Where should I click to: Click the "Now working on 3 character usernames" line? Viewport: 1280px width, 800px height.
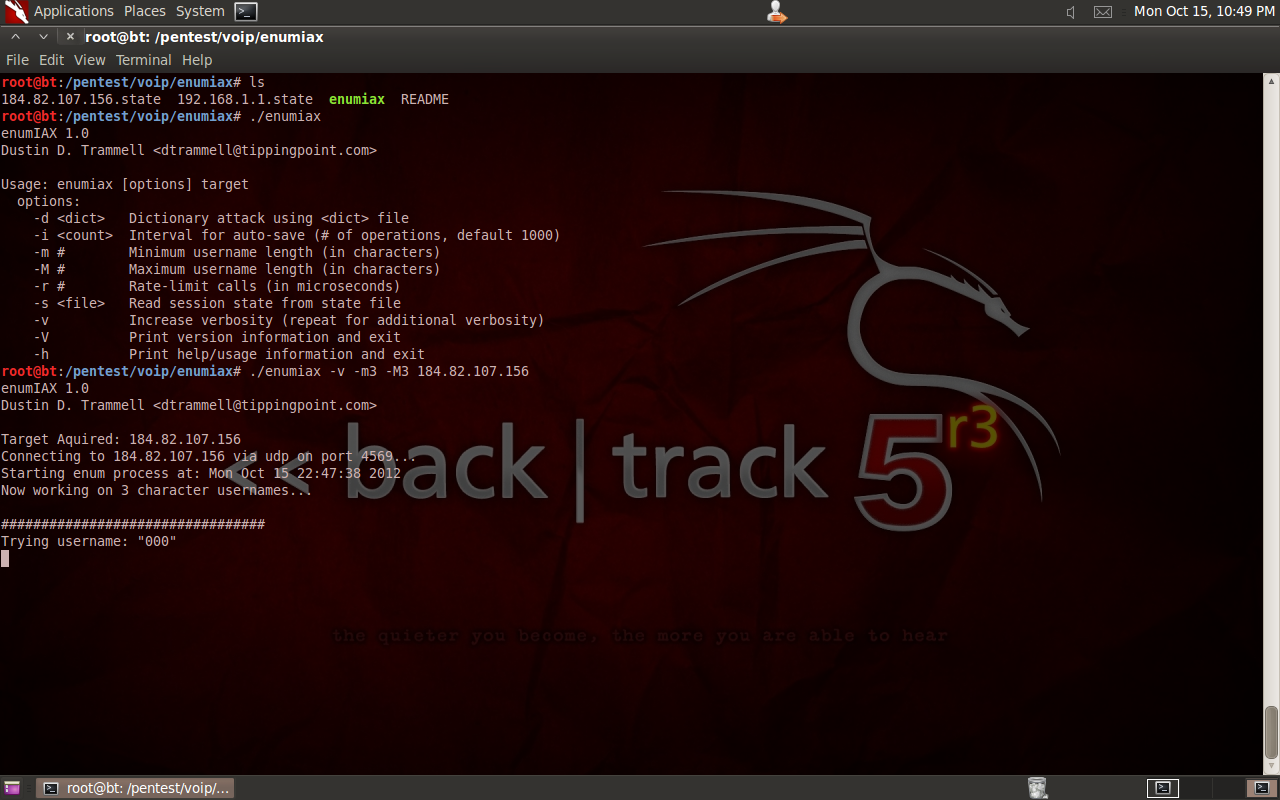[157, 491]
